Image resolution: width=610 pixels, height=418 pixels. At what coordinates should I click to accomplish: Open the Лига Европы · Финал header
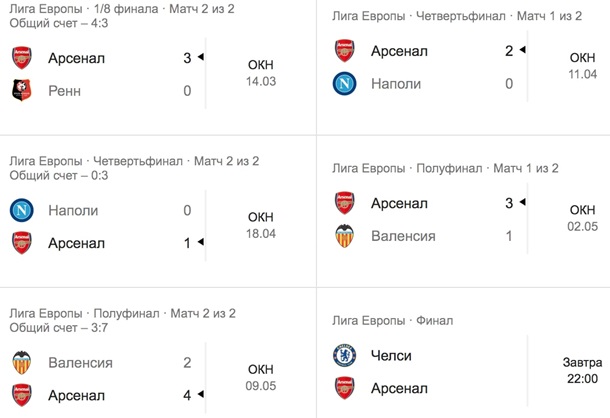pyautogui.click(x=393, y=321)
